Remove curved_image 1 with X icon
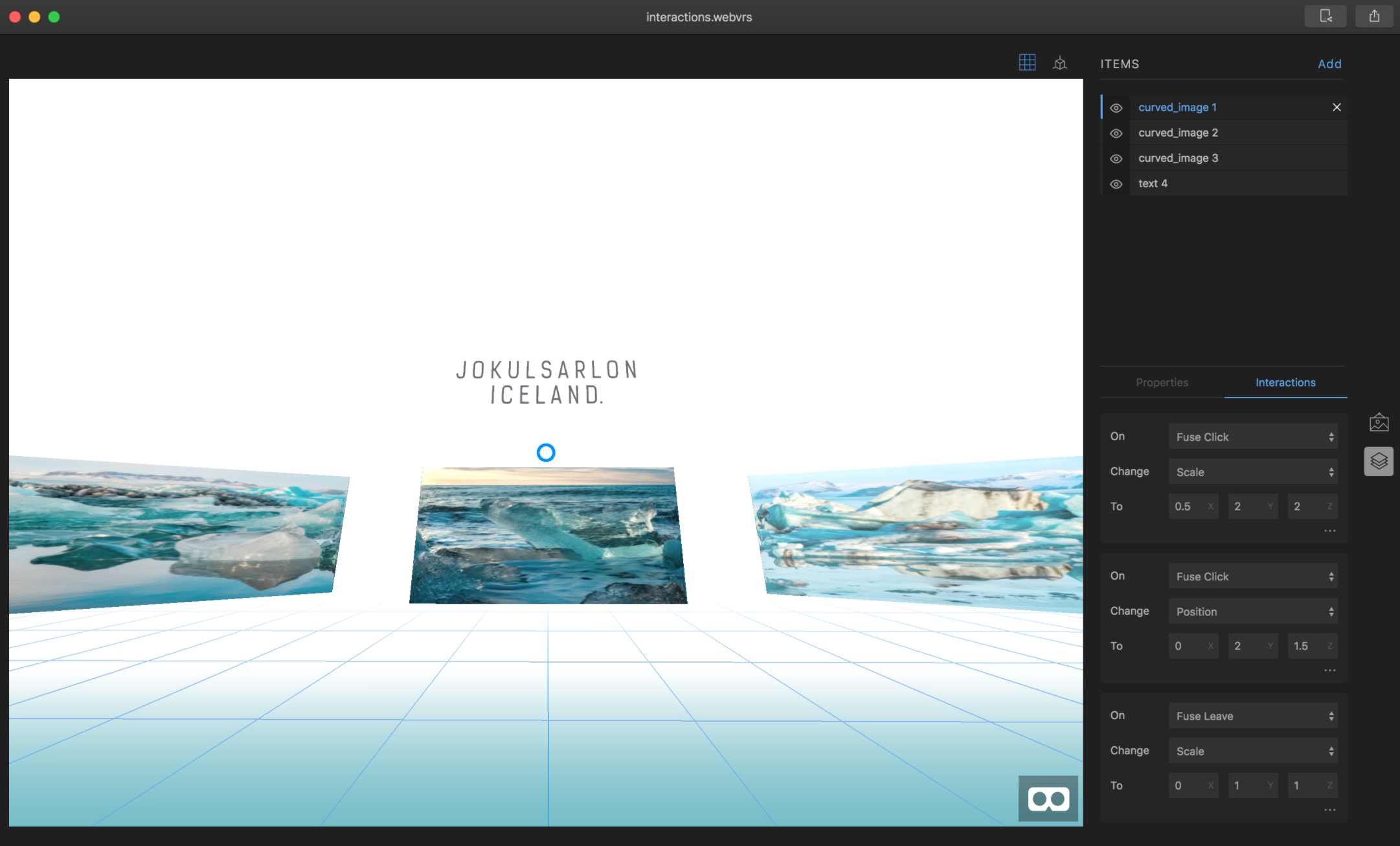Viewport: 1400px width, 846px height. point(1337,108)
